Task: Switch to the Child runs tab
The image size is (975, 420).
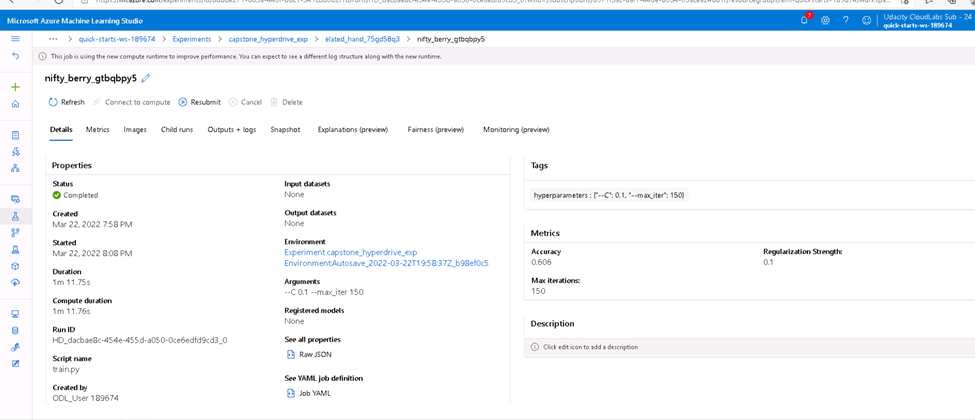Action: pos(177,129)
